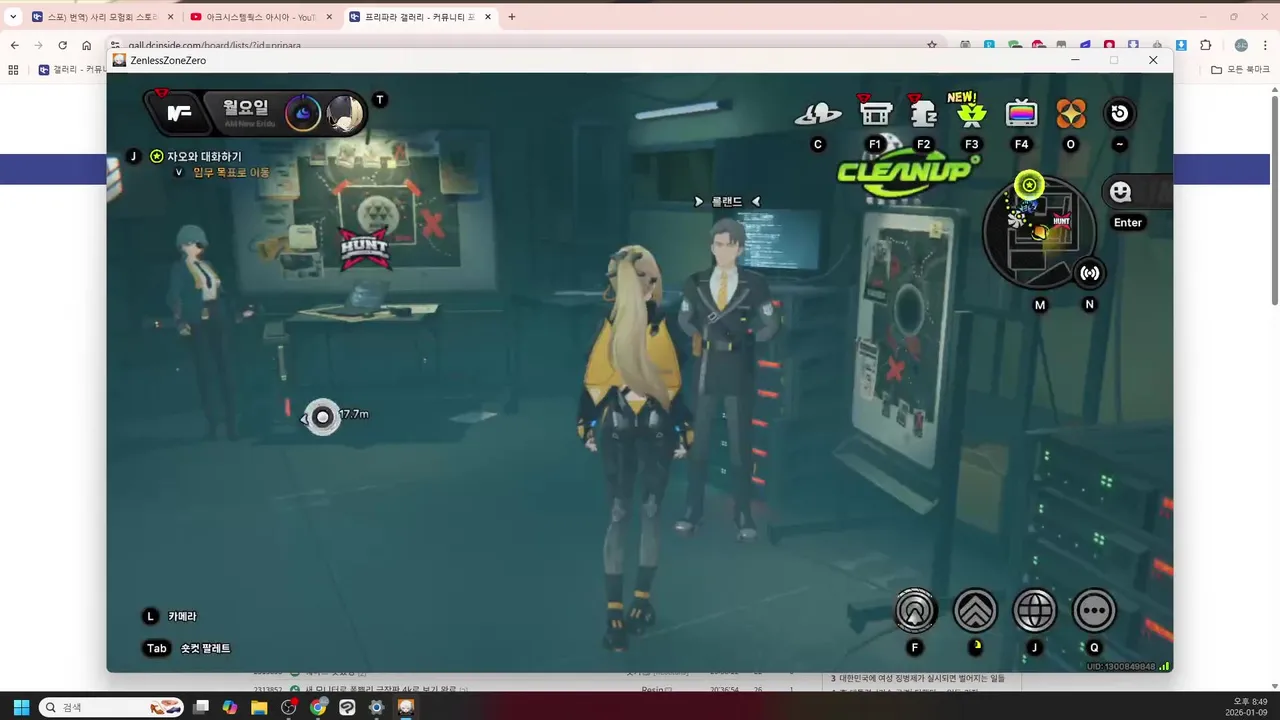Open the three-dots button labeled Q
The width and height of the screenshot is (1280, 720).
pyautogui.click(x=1095, y=610)
